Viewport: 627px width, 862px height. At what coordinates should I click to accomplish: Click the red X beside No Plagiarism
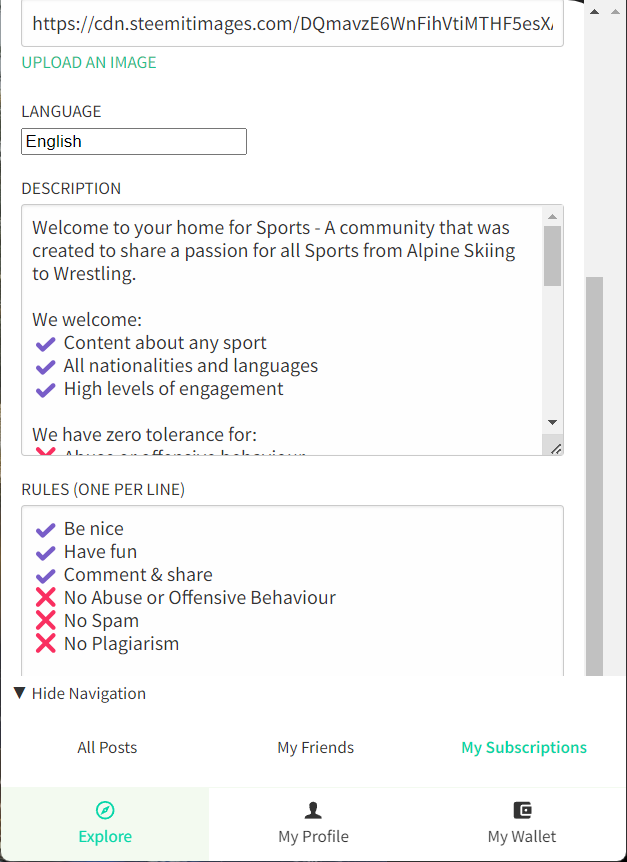(x=45, y=644)
